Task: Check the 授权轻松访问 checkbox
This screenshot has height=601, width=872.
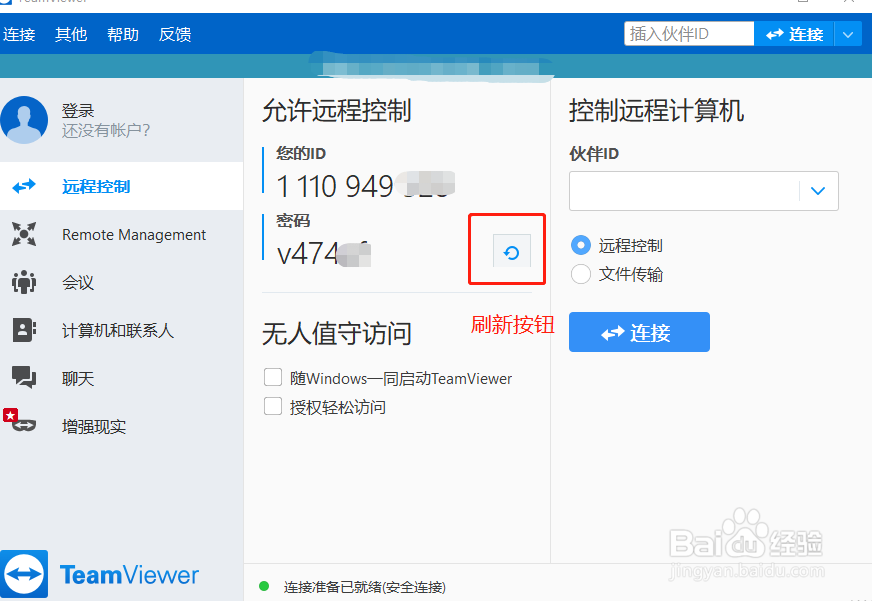Action: tap(272, 406)
